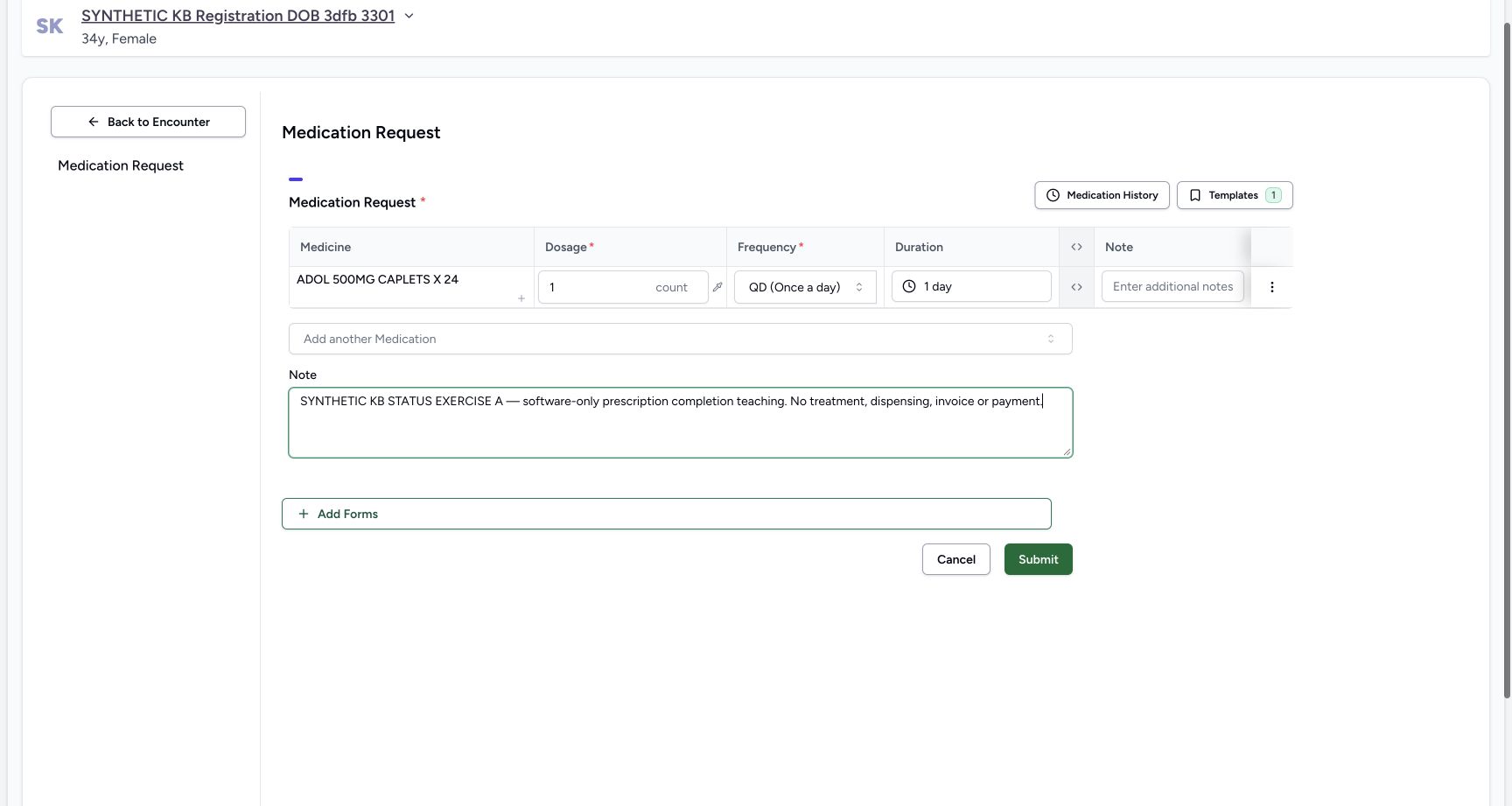Screen dimensions: 1512x806
Task: Click the Templates count badge
Action: coord(1273,195)
